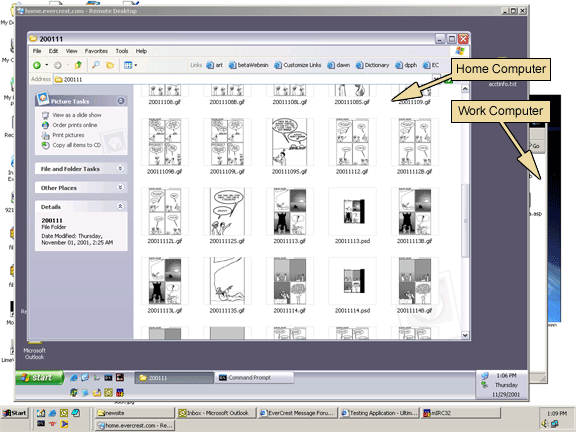Click Command Prompt remote taskbar button

[x=254, y=378]
